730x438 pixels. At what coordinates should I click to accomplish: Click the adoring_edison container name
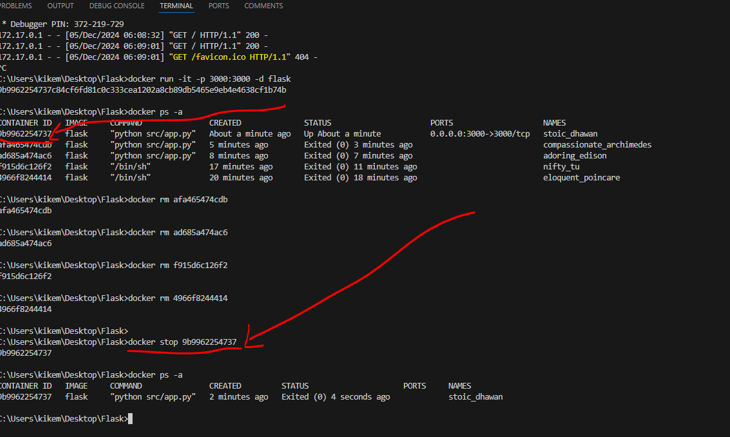[x=574, y=156]
